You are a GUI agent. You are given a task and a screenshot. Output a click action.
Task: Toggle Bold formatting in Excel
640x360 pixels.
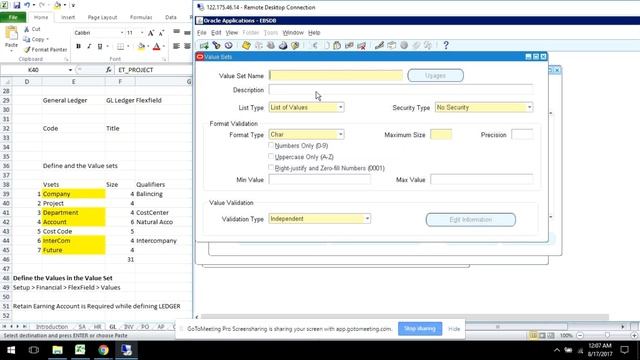coord(78,47)
